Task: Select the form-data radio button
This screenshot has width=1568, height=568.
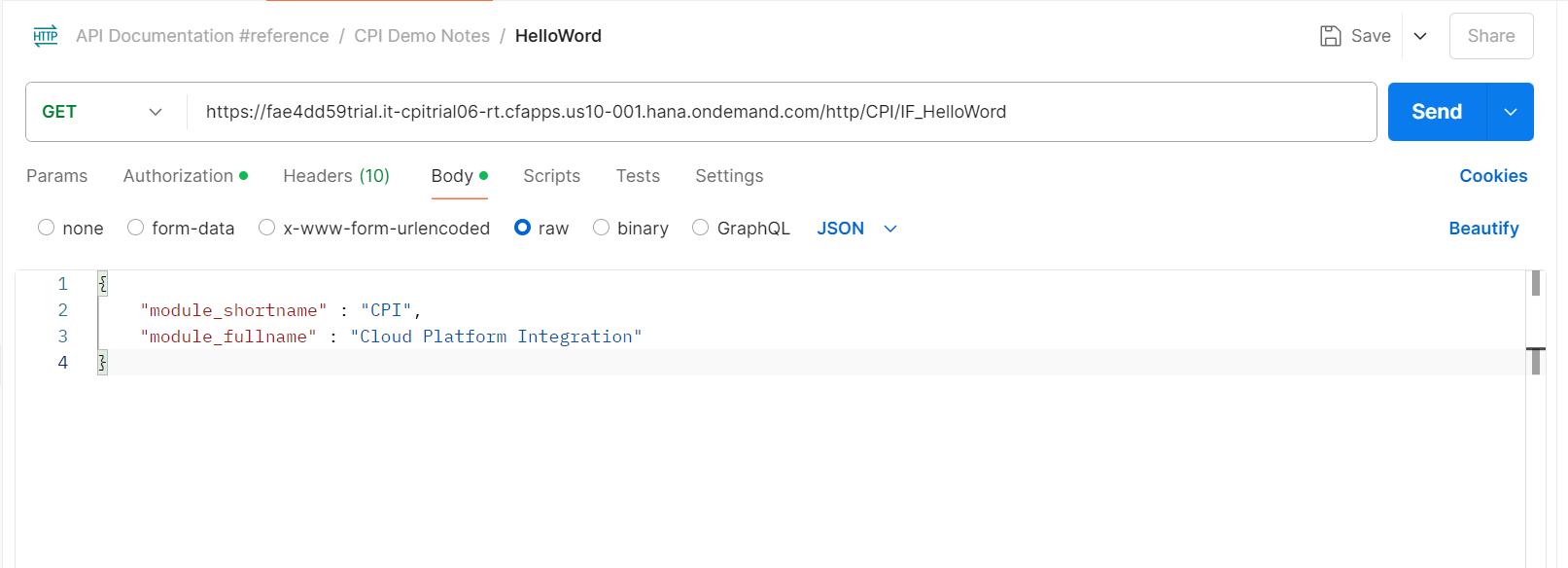Action: coord(136,228)
